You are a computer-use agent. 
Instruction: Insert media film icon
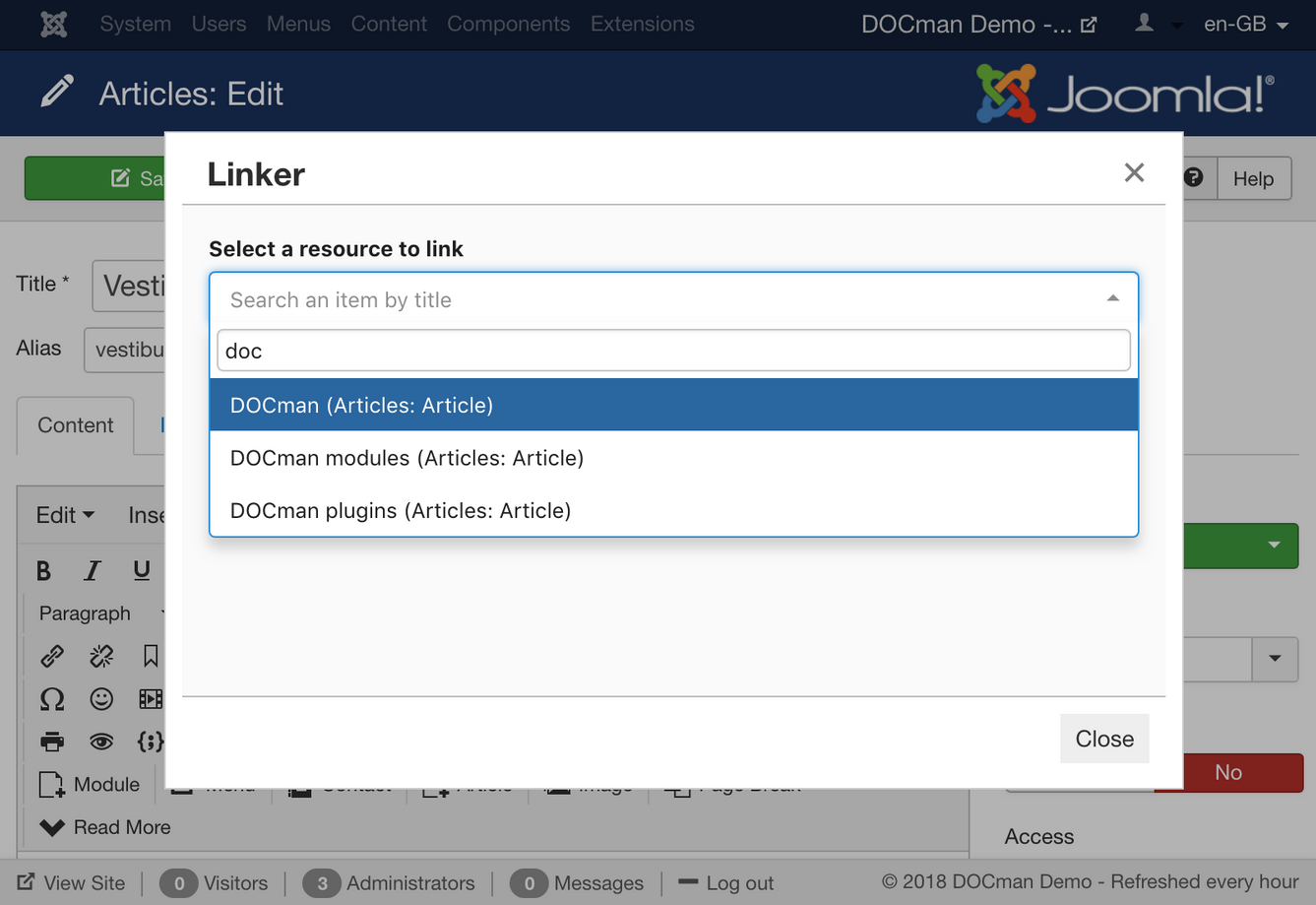(151, 699)
